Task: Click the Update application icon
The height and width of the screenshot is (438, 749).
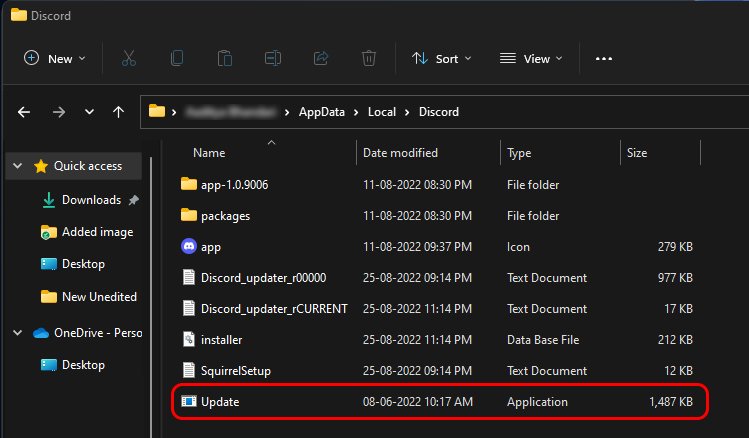Action: tap(189, 401)
